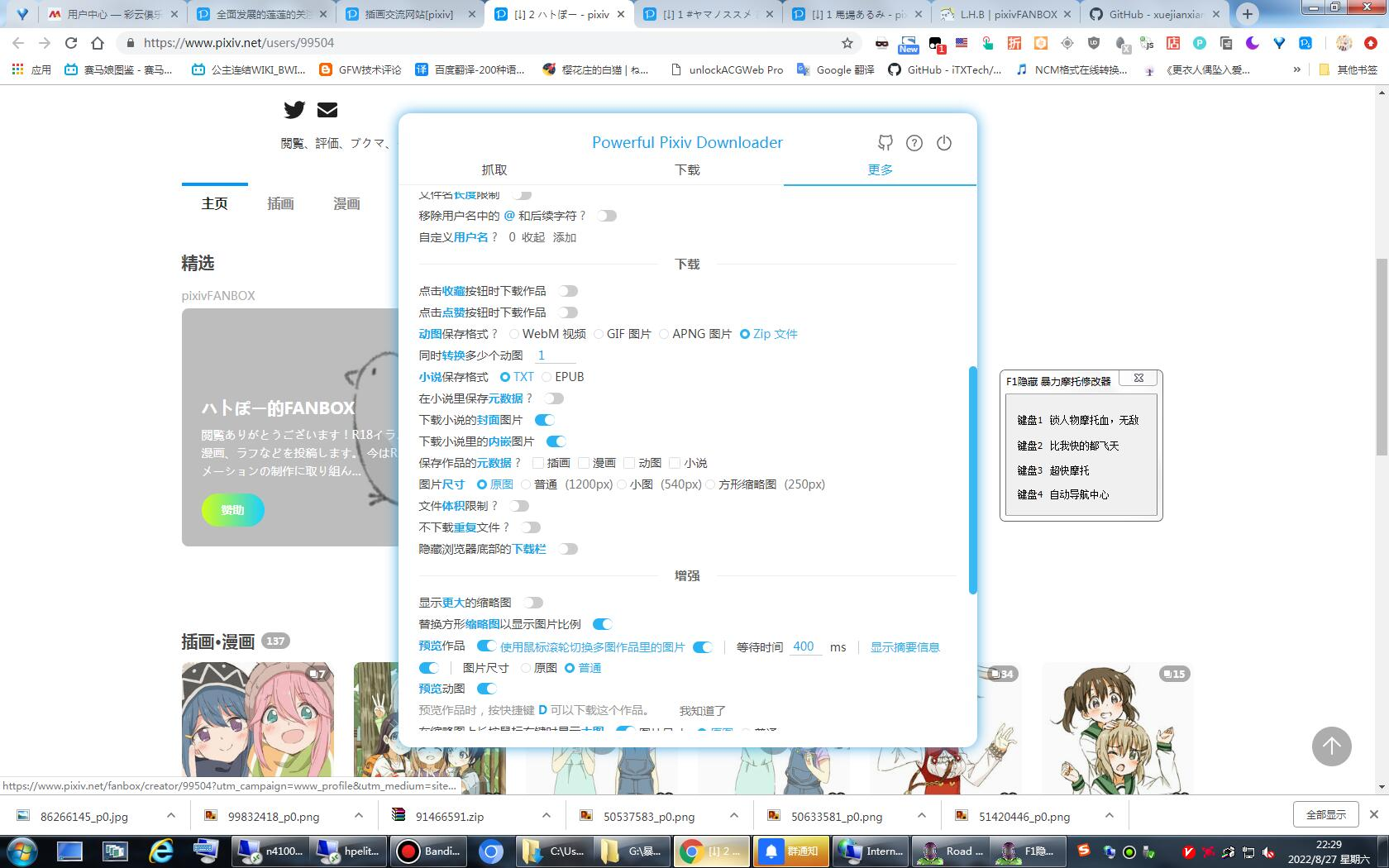Screen dimensions: 1389x868
Task: Select the EPUB radio button for 小说保存格式
Action: click(x=547, y=376)
